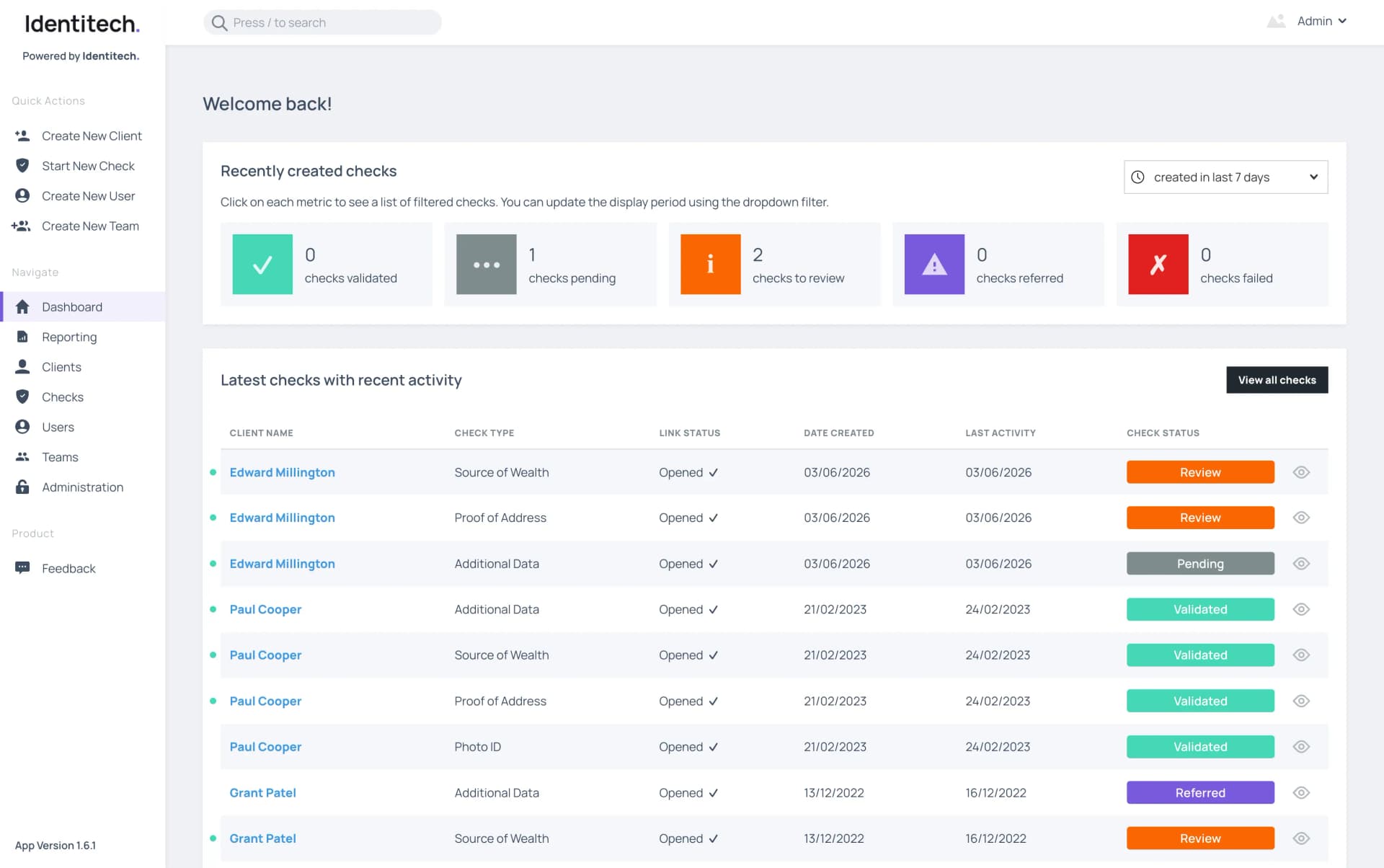This screenshot has height=868, width=1384.
Task: Open Paul Cooper link in Photo ID row
Action: tap(265, 747)
